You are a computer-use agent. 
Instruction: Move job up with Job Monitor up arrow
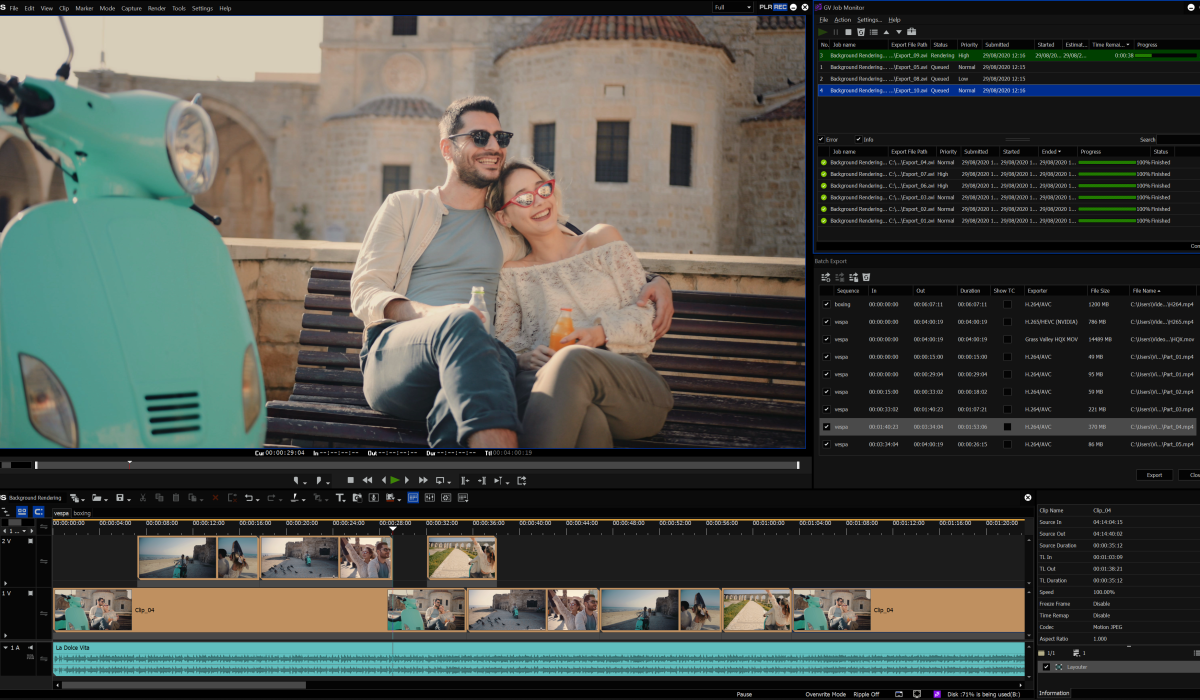886,32
